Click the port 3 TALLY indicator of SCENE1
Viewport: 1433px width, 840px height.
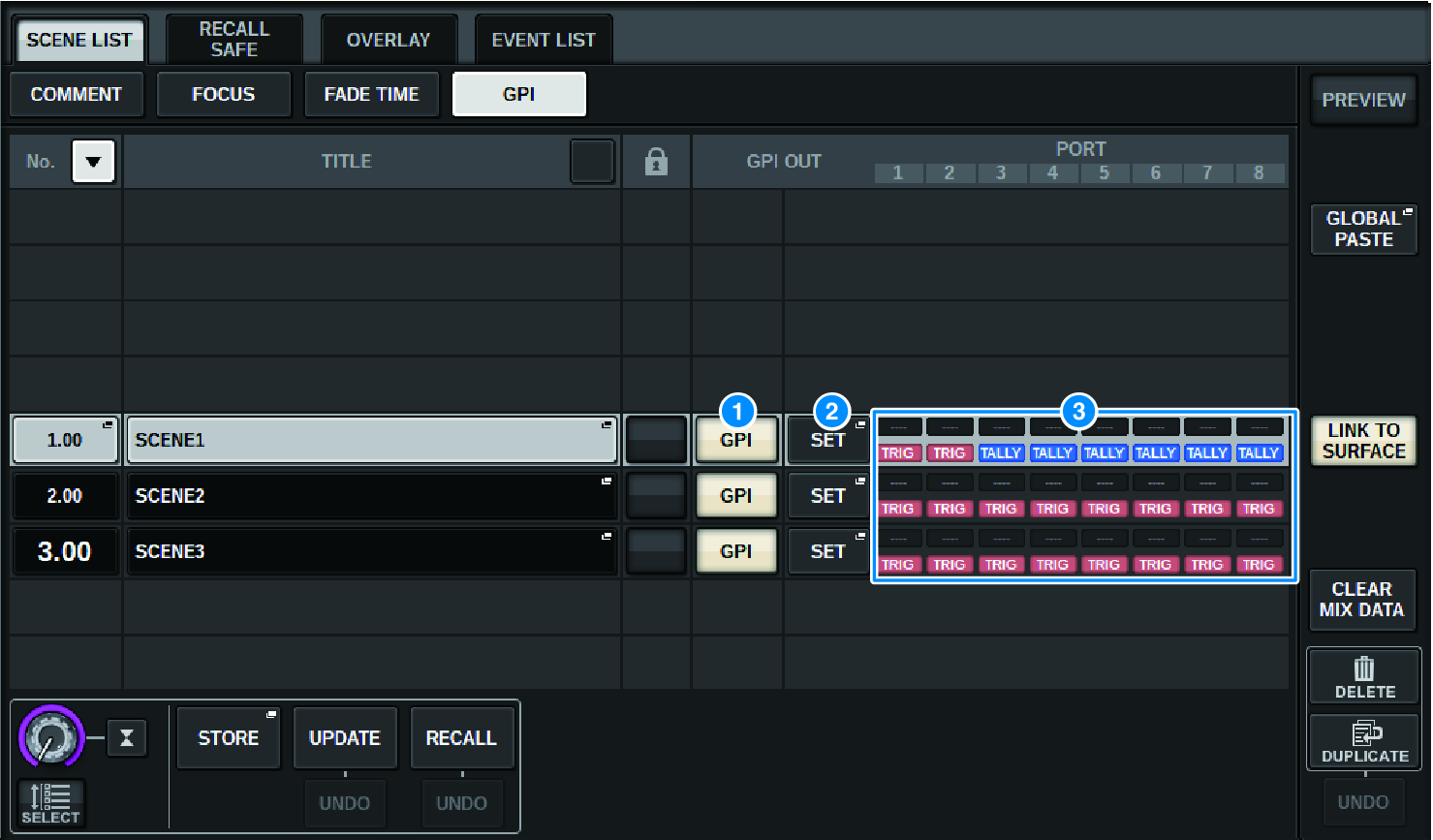1000,453
